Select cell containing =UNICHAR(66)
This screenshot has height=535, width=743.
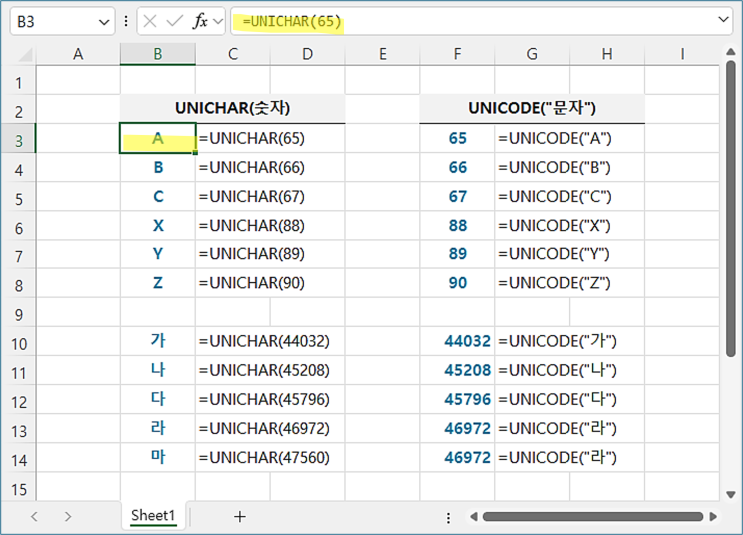(x=270, y=167)
